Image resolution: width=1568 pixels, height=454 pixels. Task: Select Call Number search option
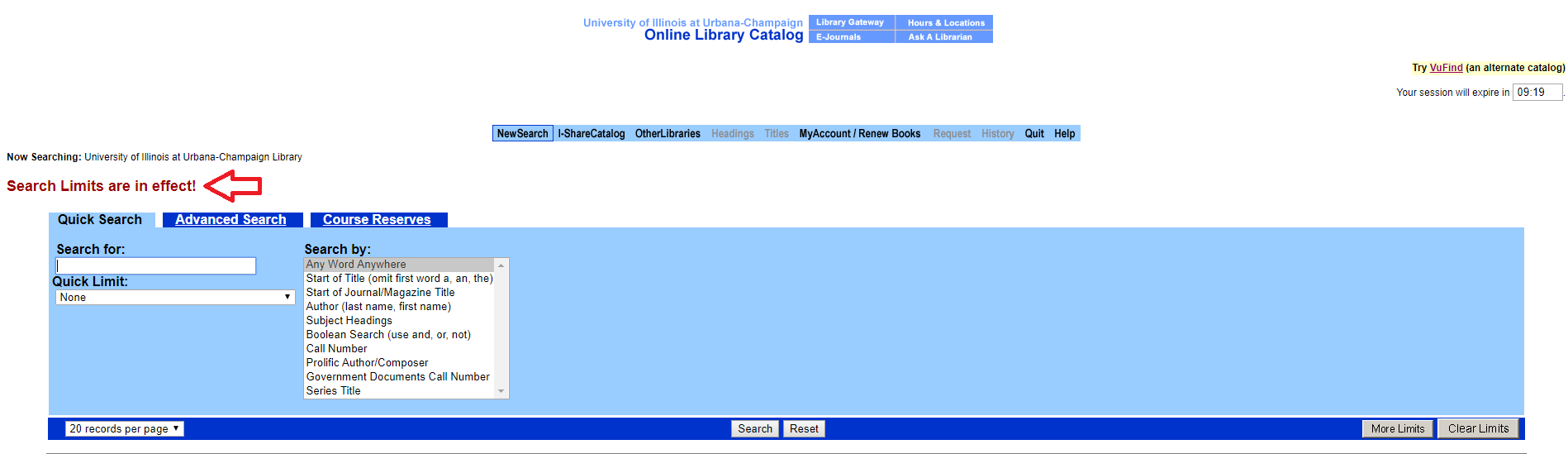(337, 349)
